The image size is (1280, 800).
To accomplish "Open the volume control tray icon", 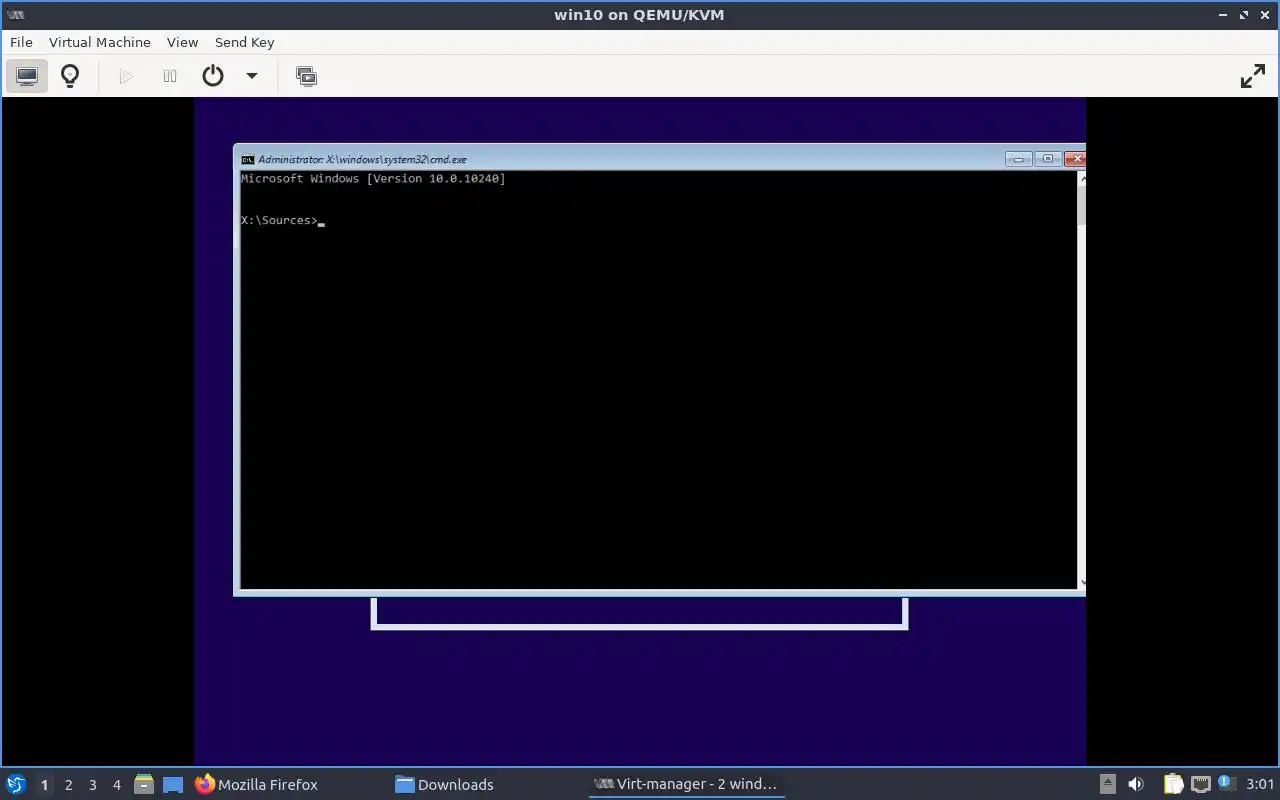I will [x=1136, y=784].
